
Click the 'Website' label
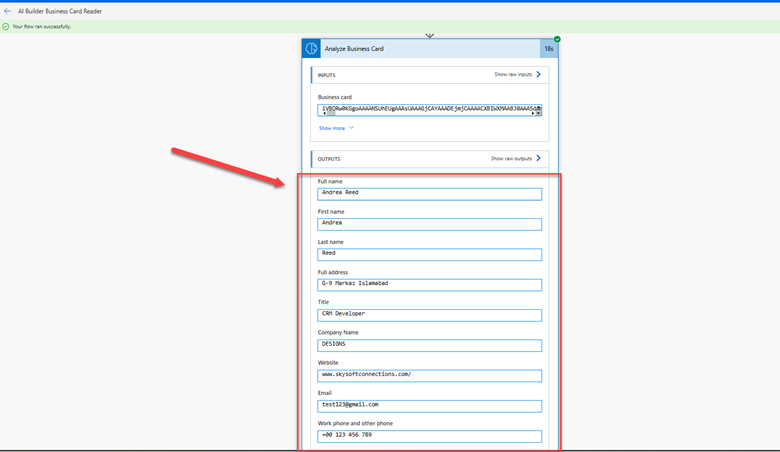point(328,362)
